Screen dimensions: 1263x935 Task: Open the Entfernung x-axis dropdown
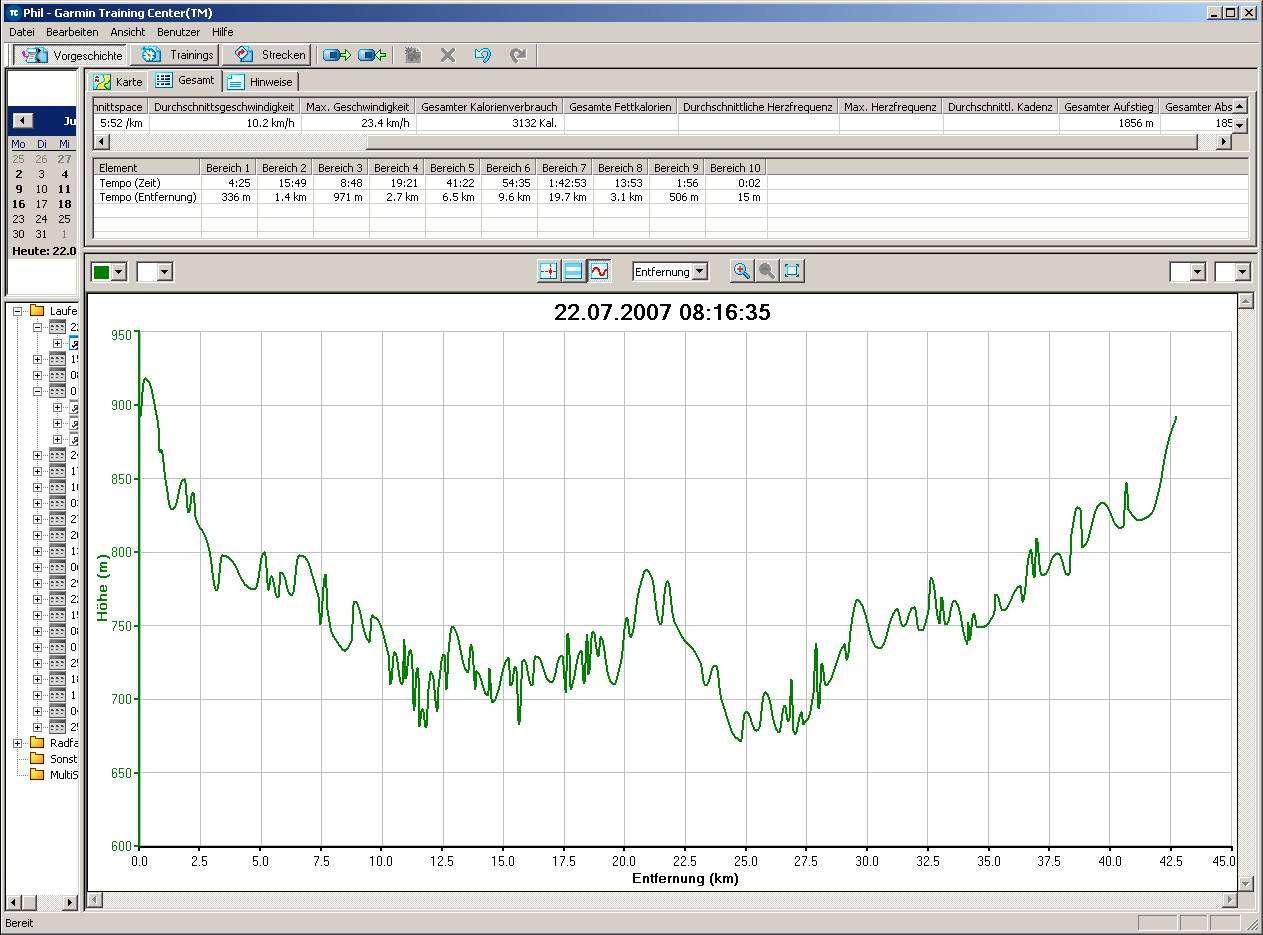tap(700, 271)
